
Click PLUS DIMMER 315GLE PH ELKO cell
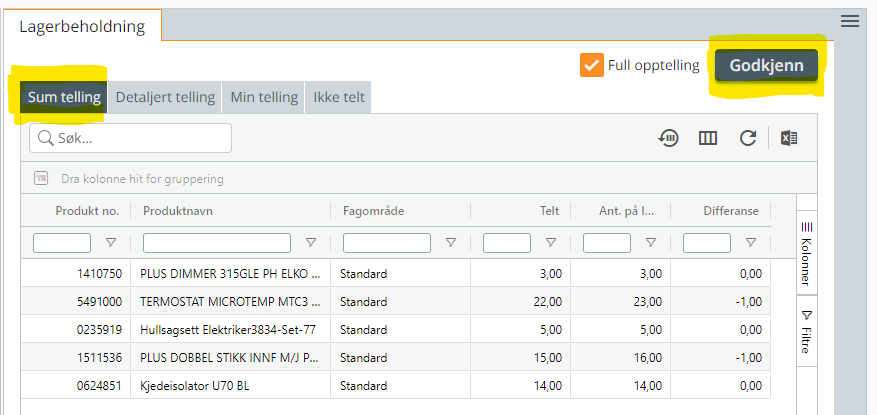[230, 274]
